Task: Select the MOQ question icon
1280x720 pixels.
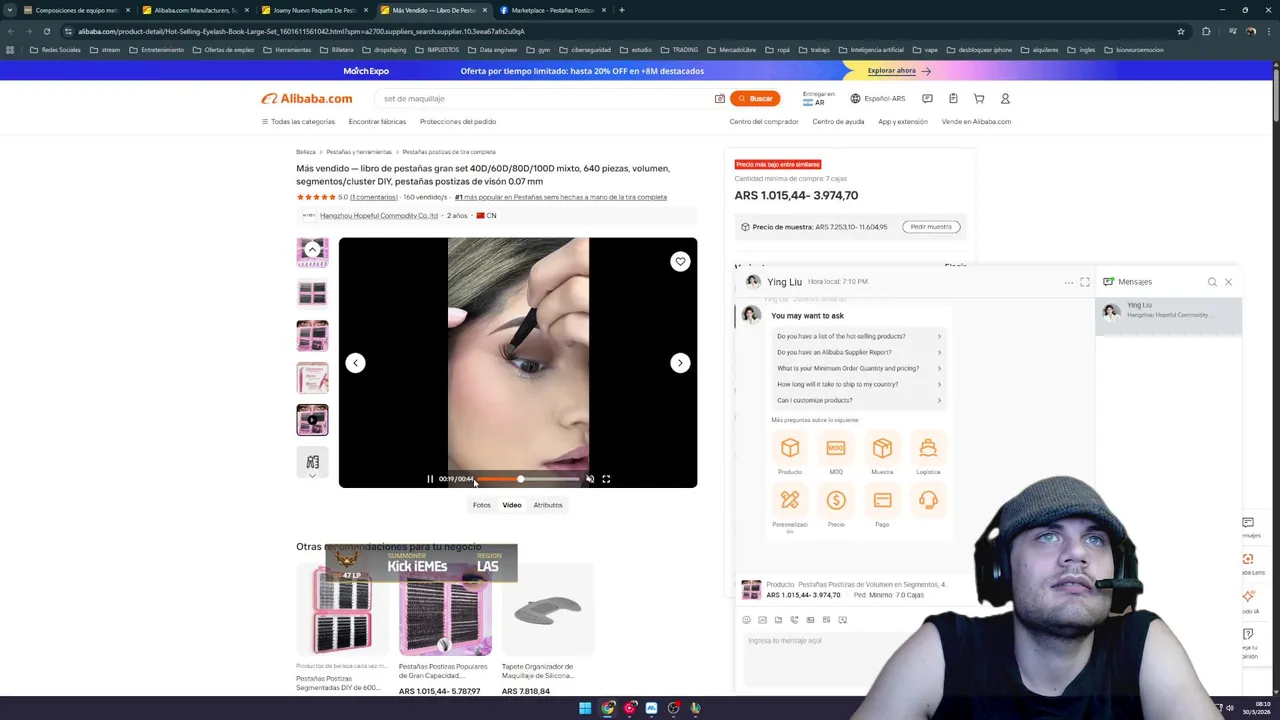Action: pos(836,448)
